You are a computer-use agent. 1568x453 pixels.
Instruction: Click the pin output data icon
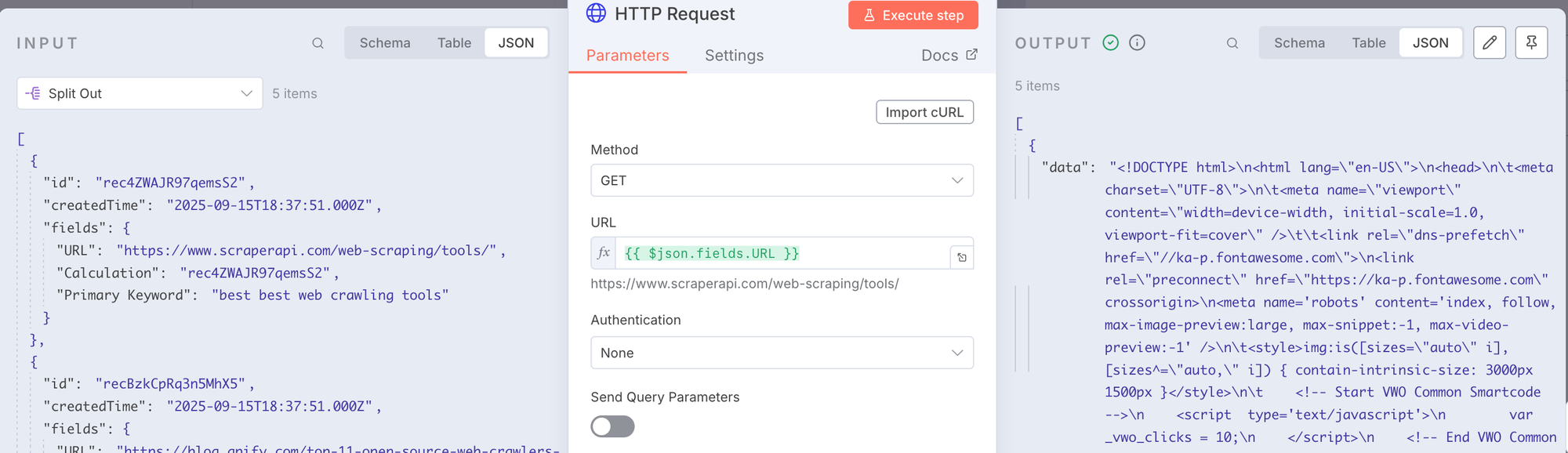pos(1531,42)
